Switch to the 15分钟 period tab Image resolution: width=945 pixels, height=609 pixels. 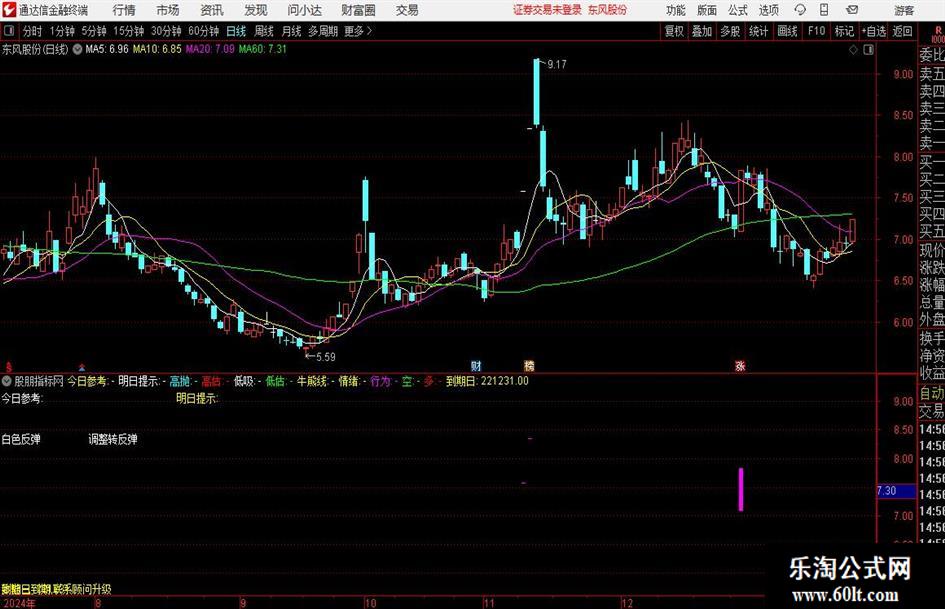[128, 31]
